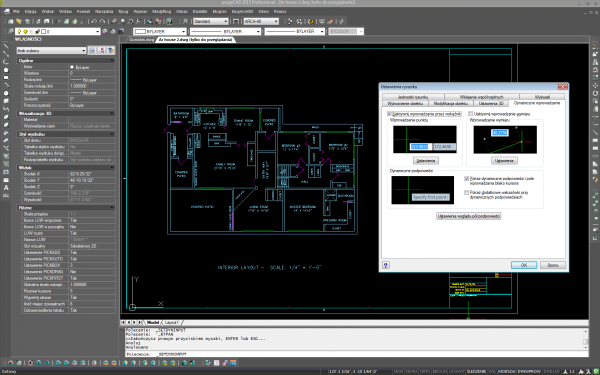
Task: Open the BYLAYER lineweight dropdown
Action: (295, 31)
